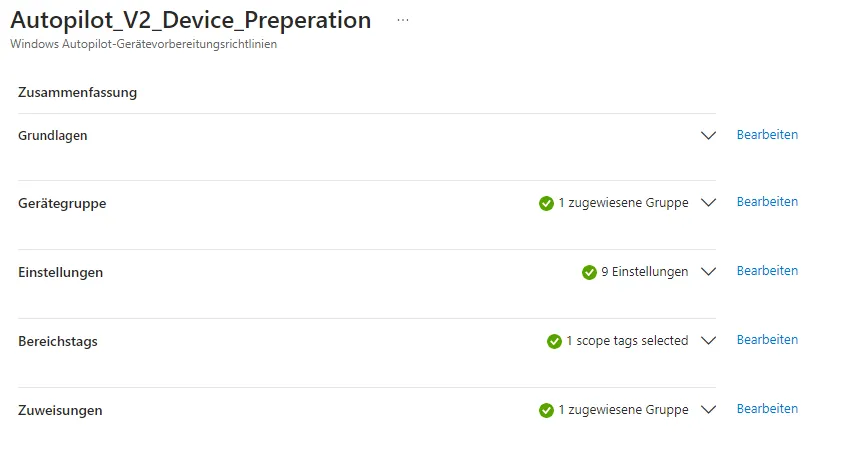This screenshot has width=843, height=466.
Task: Click green checkmark next to 9 Einstellungen
Action: [x=589, y=272]
